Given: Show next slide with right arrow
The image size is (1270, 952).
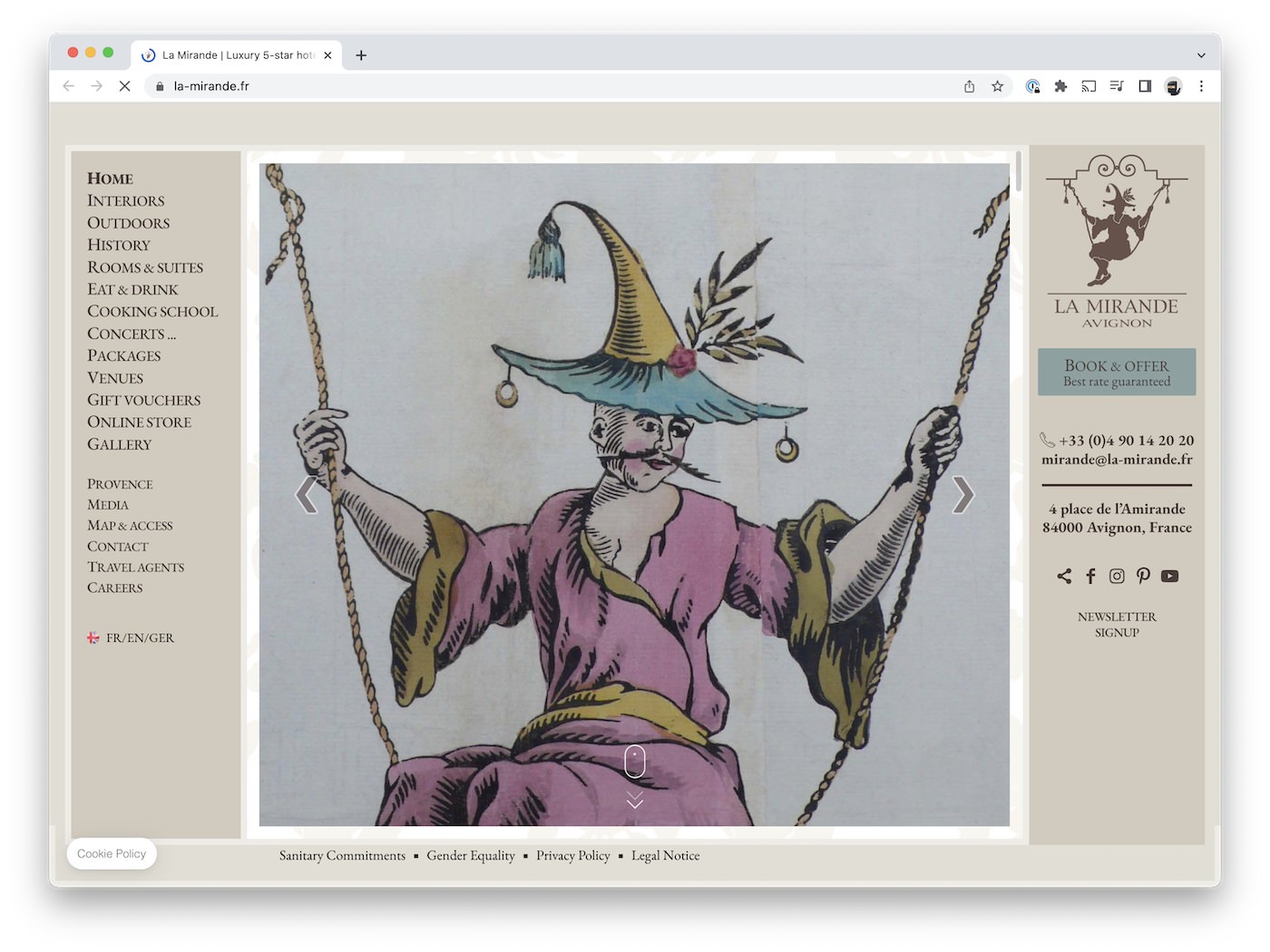Looking at the screenshot, I should pyautogui.click(x=962, y=495).
